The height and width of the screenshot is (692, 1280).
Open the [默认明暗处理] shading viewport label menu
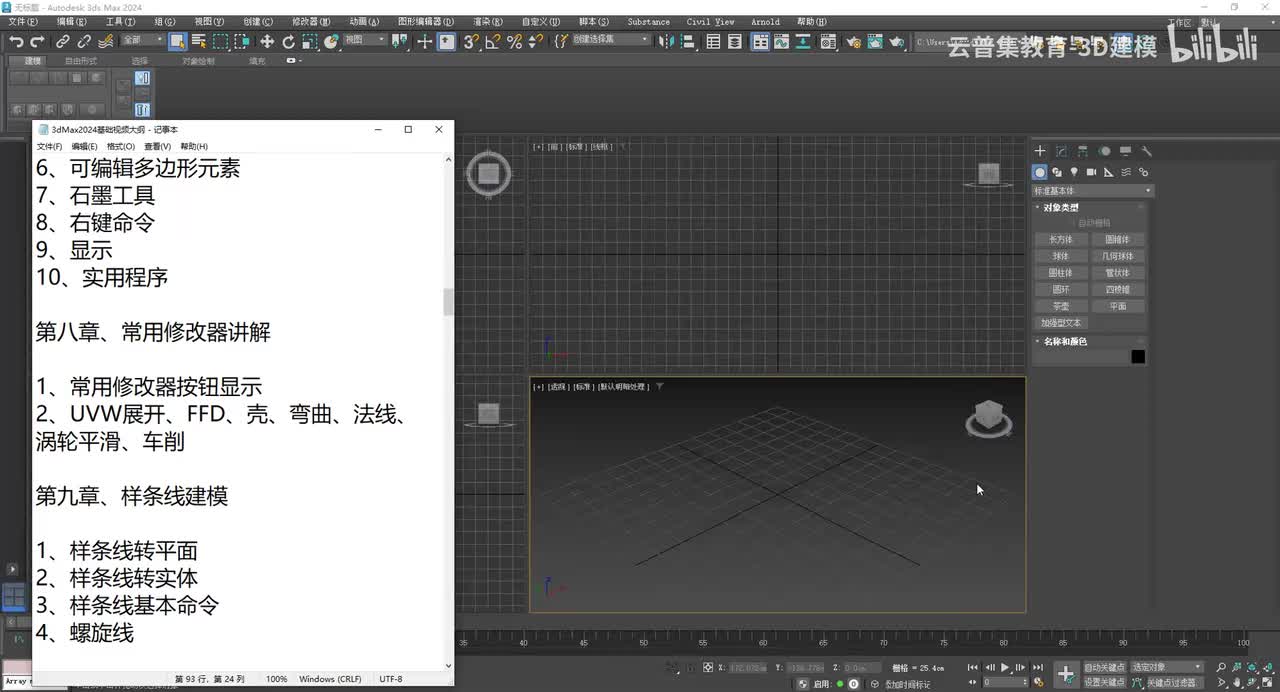623,386
